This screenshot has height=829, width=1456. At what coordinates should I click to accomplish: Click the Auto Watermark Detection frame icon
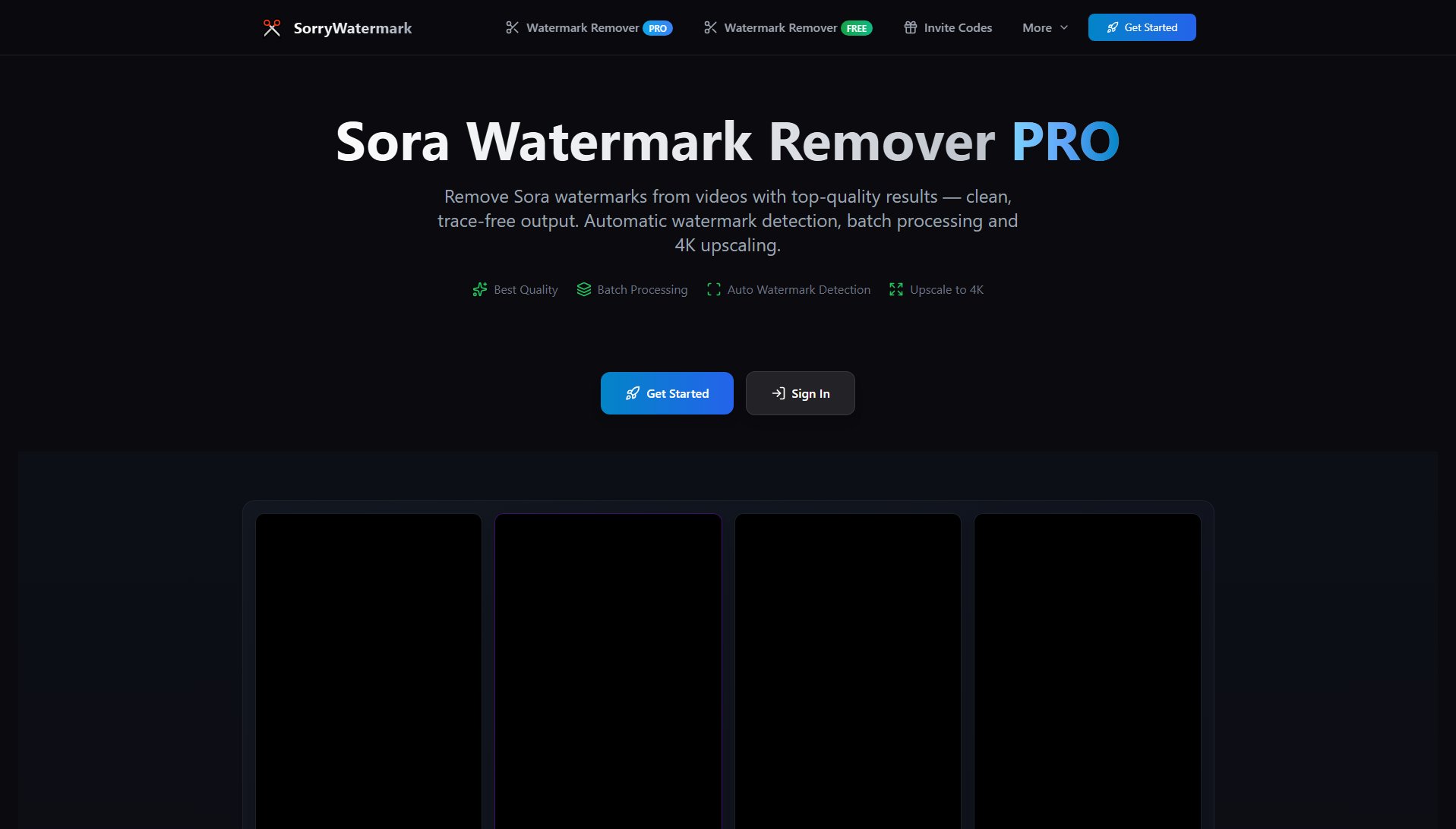coord(712,289)
